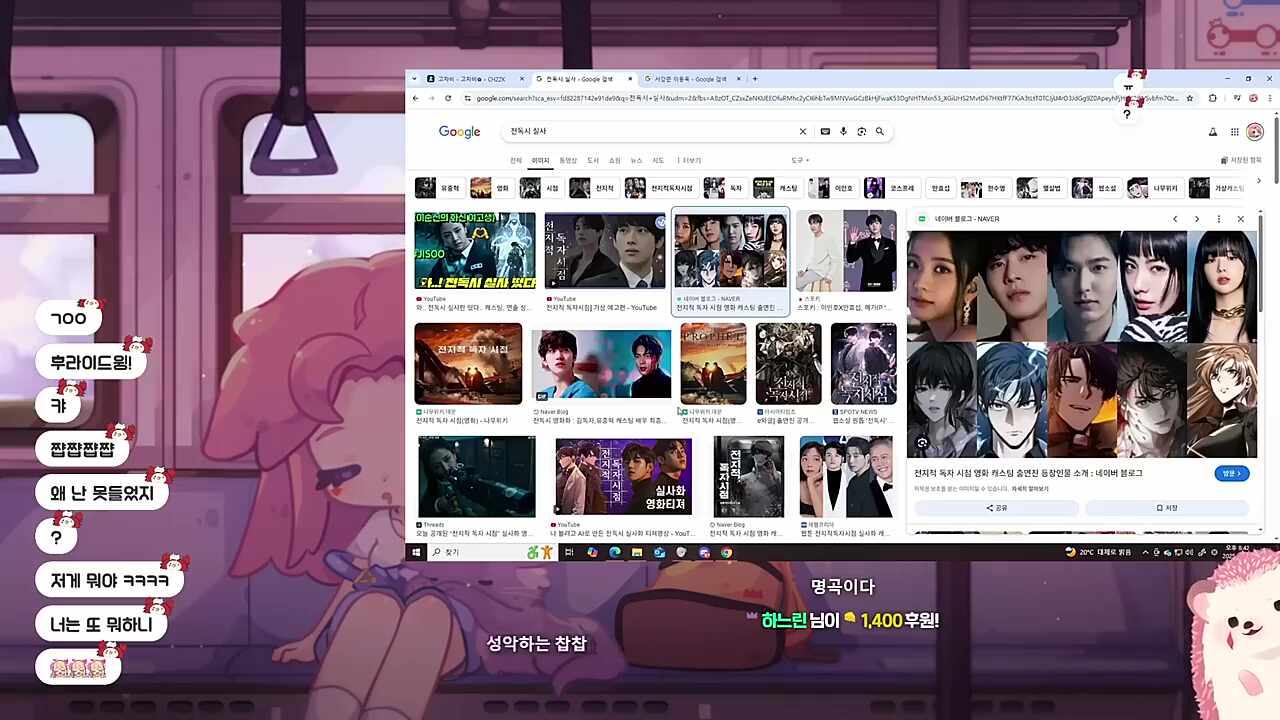Save the image with the 저장 button
1280x720 pixels.
[1167, 508]
